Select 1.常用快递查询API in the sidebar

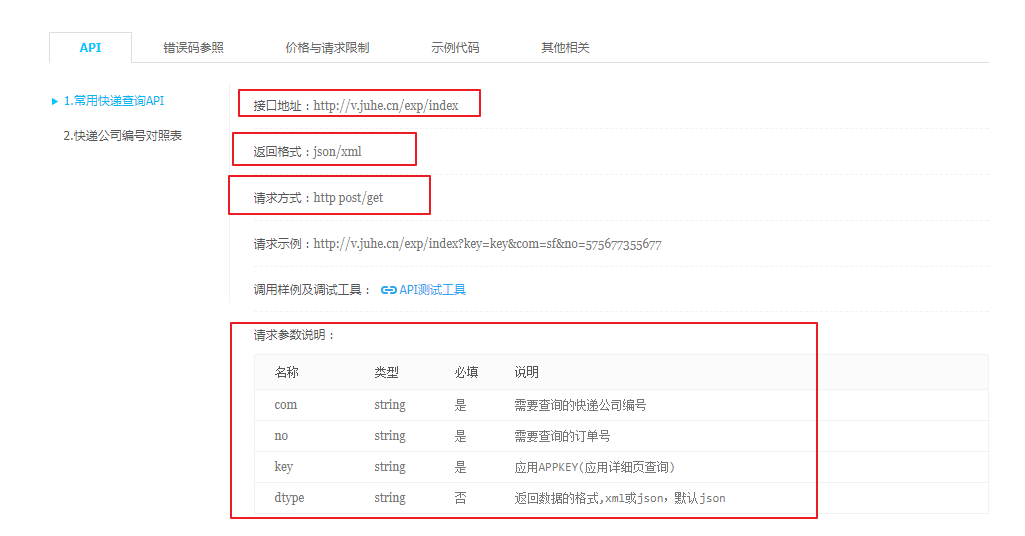(113, 101)
